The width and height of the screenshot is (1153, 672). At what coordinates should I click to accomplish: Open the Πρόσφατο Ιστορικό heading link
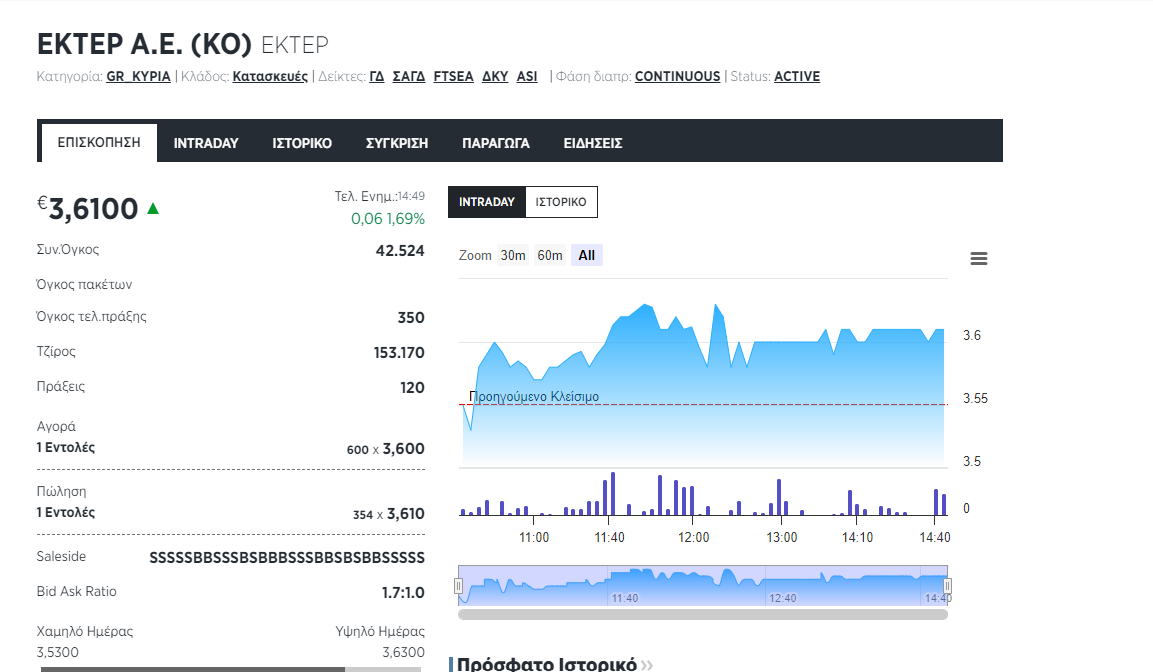coord(547,665)
